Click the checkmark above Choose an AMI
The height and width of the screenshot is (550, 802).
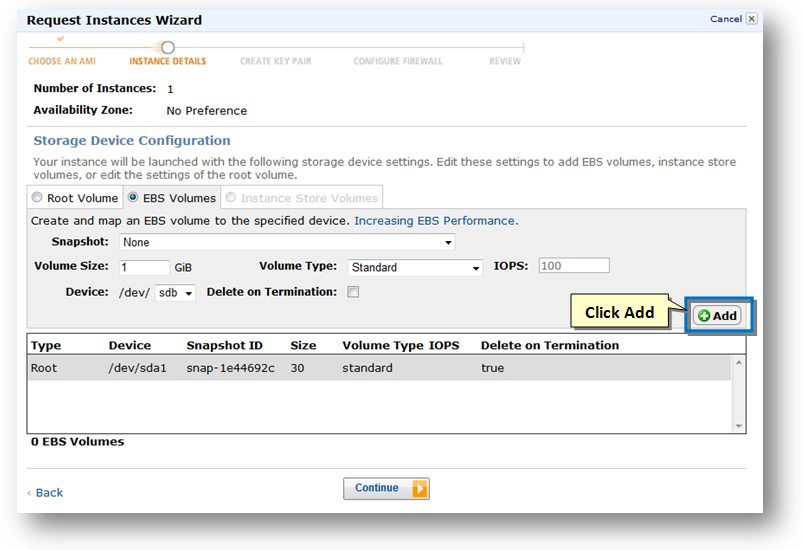(x=60, y=38)
